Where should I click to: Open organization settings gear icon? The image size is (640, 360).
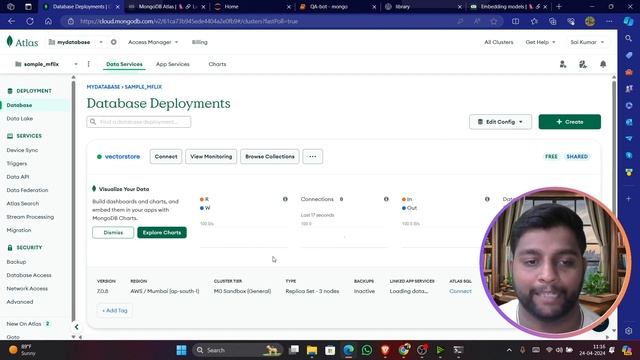[x=113, y=42]
